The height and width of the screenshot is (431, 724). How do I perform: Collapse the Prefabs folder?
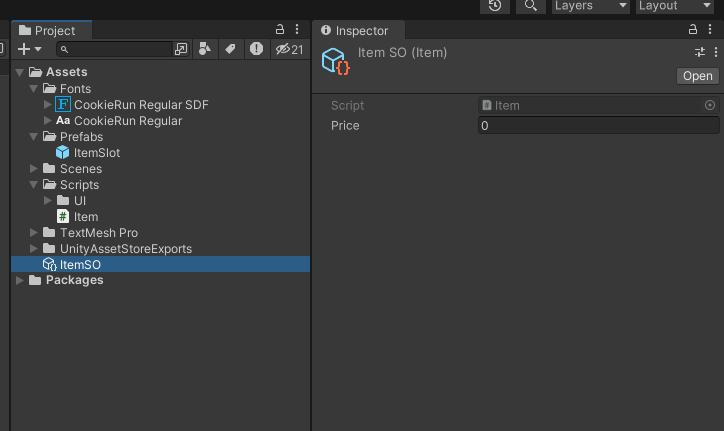click(34, 137)
